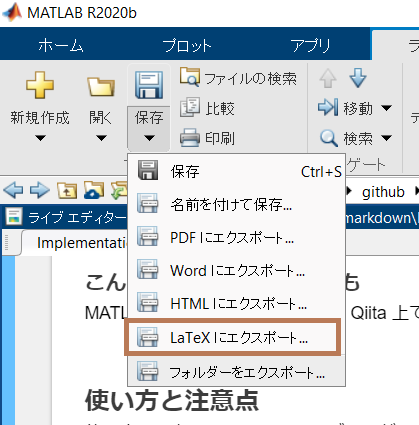This screenshot has height=425, width=419.
Task: Click the grey up arrow navigate icon
Action: (328, 78)
